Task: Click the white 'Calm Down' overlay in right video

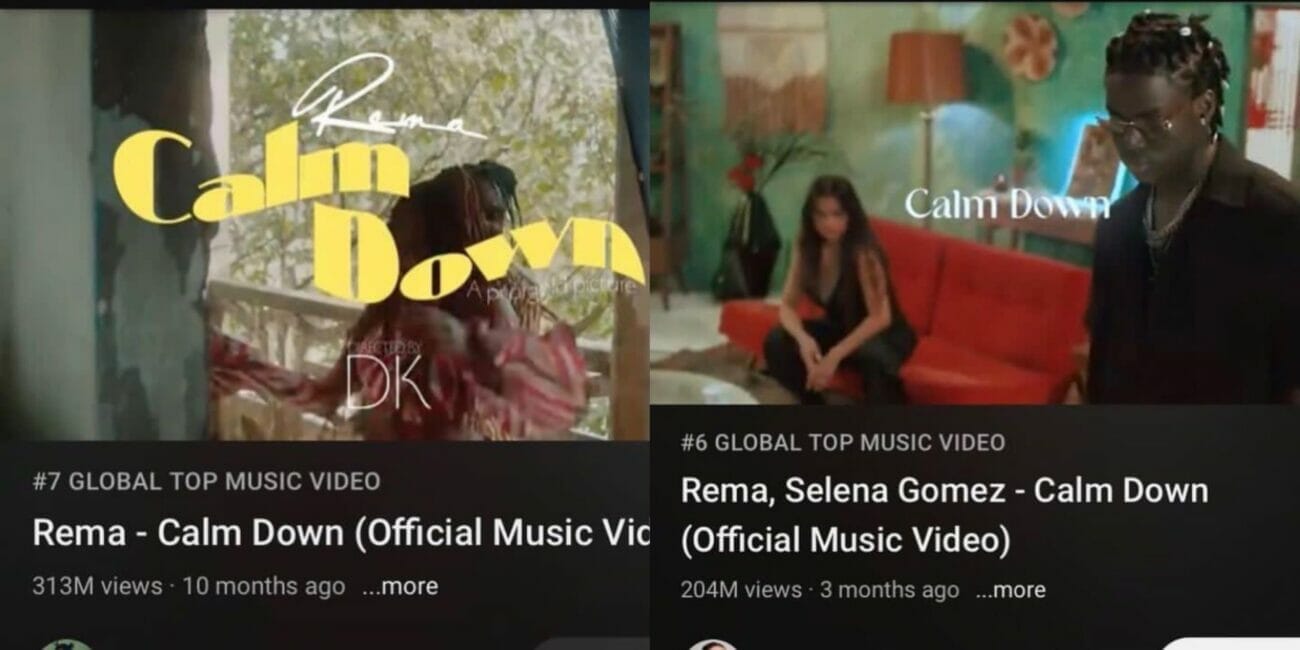Action: [x=1007, y=204]
